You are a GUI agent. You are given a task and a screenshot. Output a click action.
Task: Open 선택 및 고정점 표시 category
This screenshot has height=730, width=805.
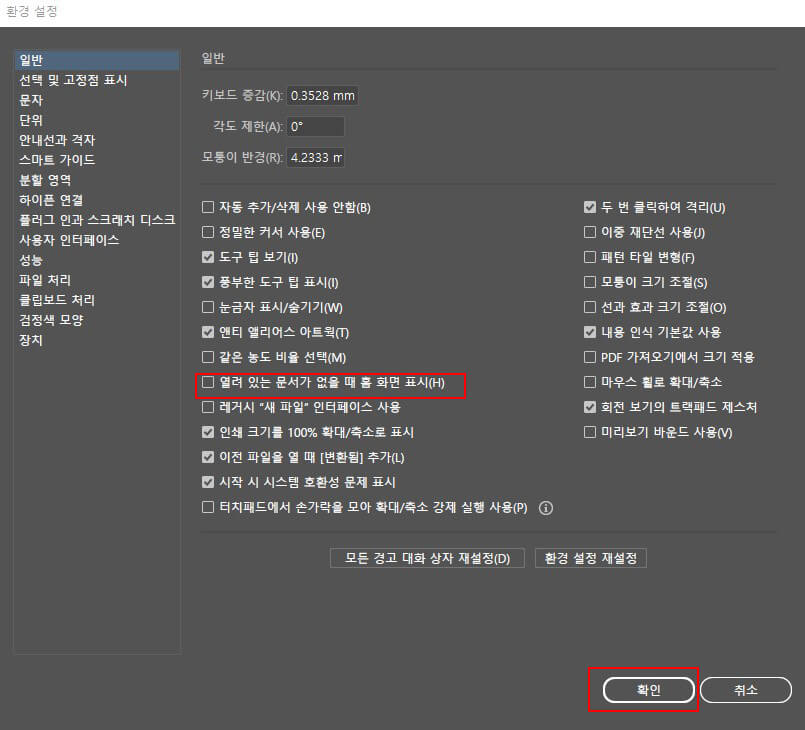pos(97,80)
